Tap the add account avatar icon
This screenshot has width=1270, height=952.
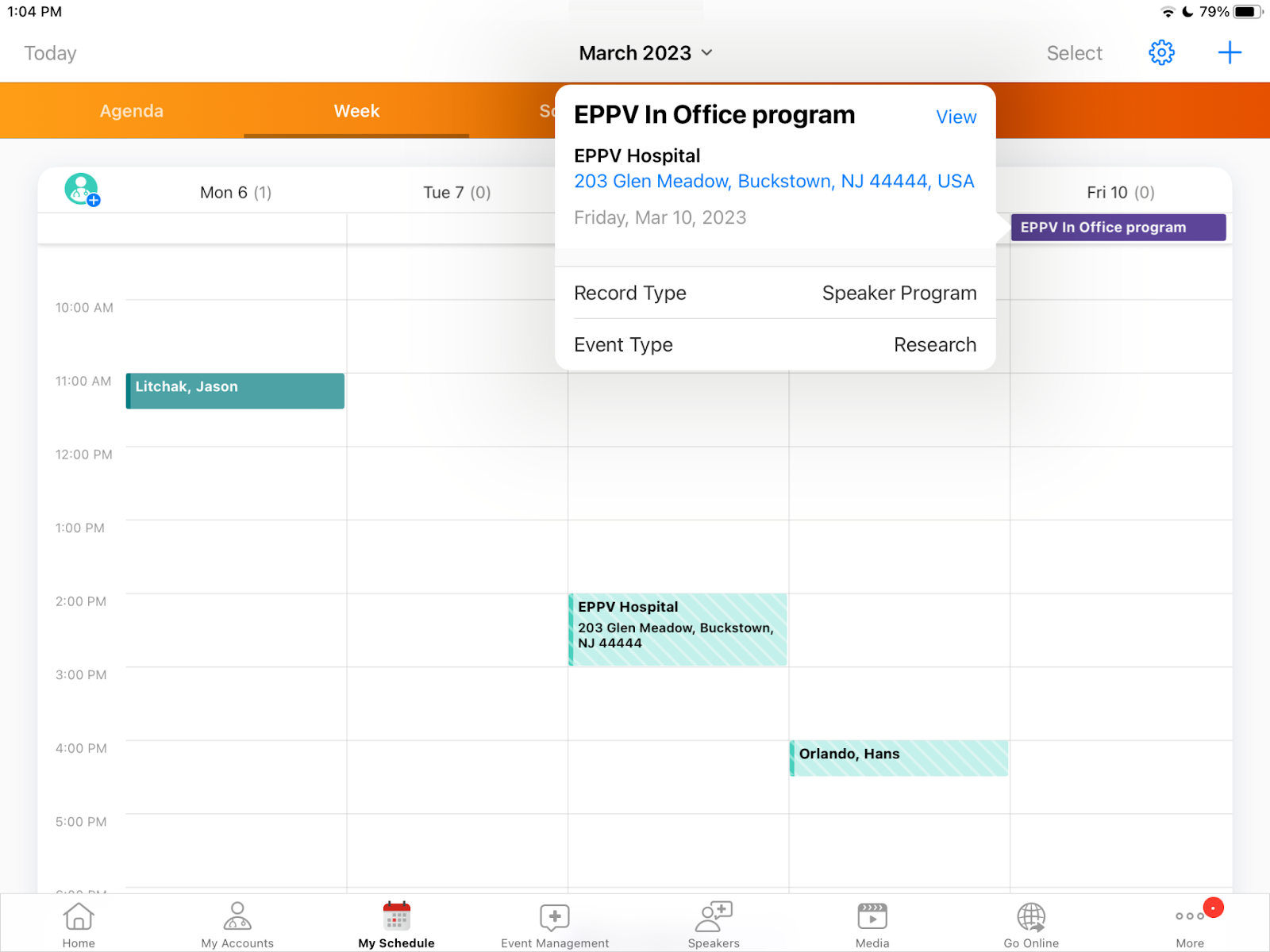tap(82, 190)
